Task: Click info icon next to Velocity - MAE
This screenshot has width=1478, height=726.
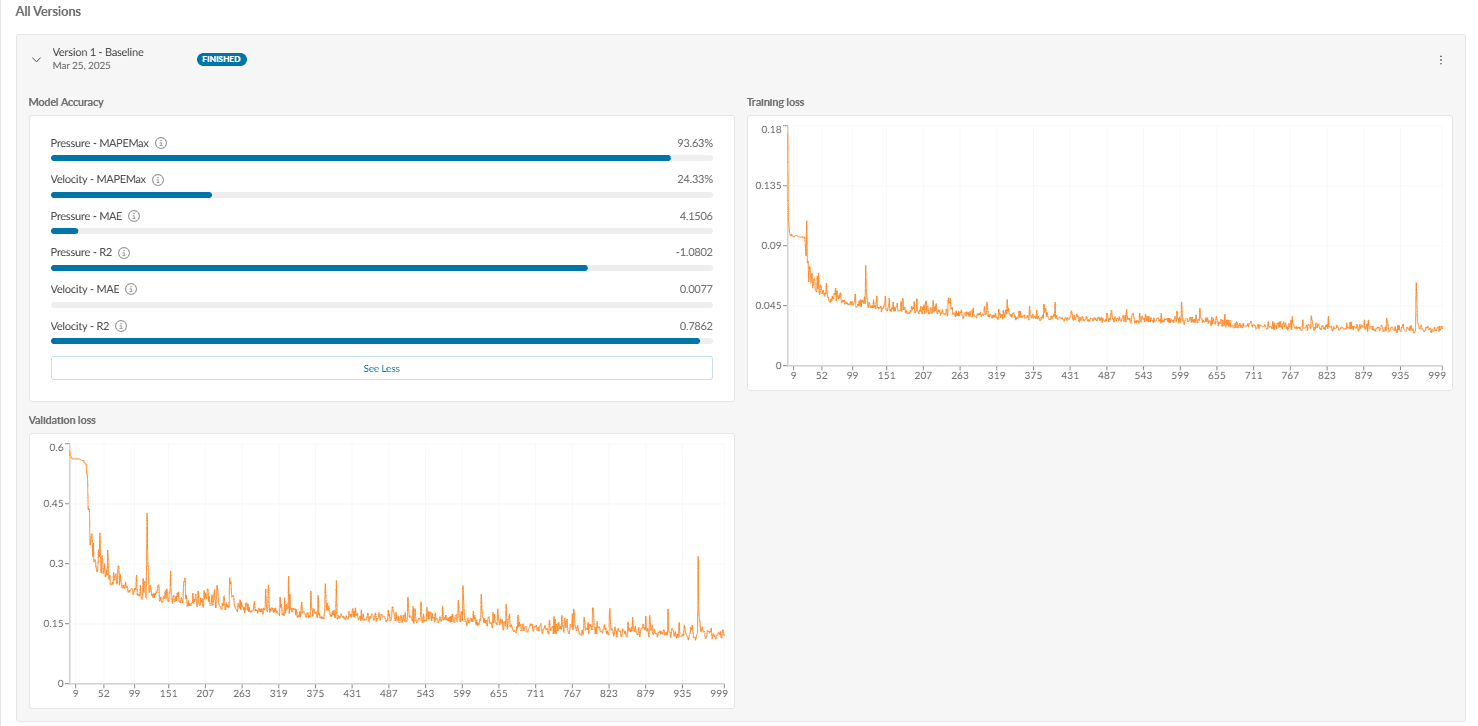Action: 131,289
